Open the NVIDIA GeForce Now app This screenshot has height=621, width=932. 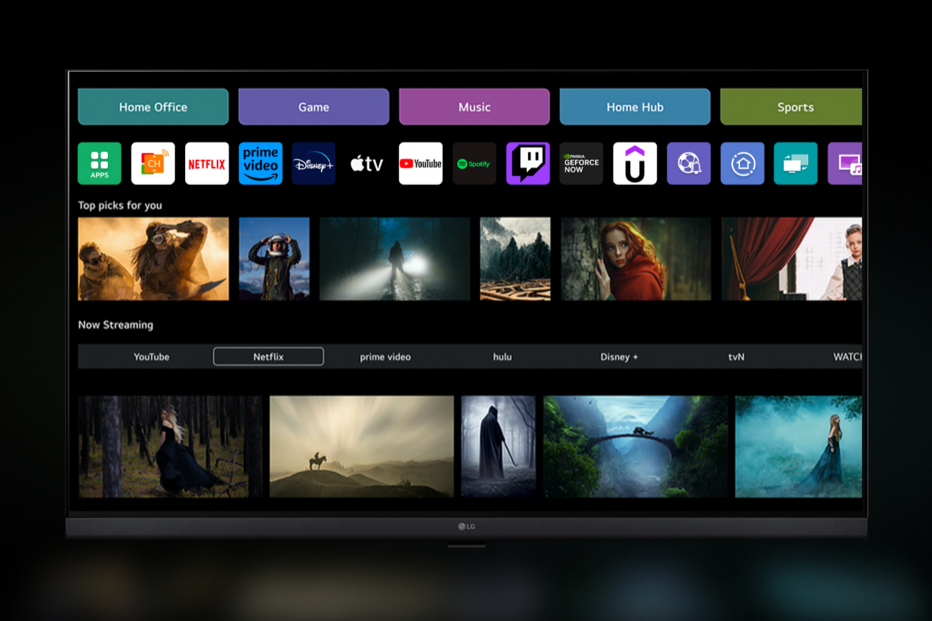(x=581, y=164)
